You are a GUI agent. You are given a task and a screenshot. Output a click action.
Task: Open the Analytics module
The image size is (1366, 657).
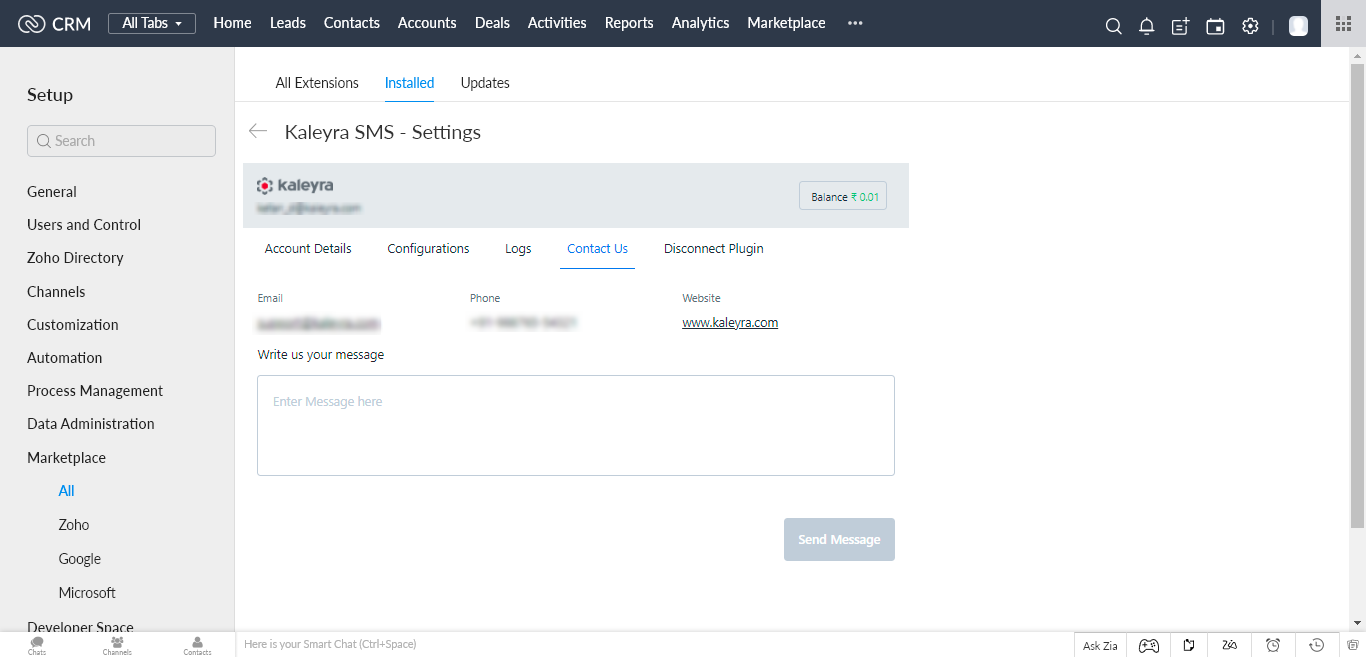700,23
